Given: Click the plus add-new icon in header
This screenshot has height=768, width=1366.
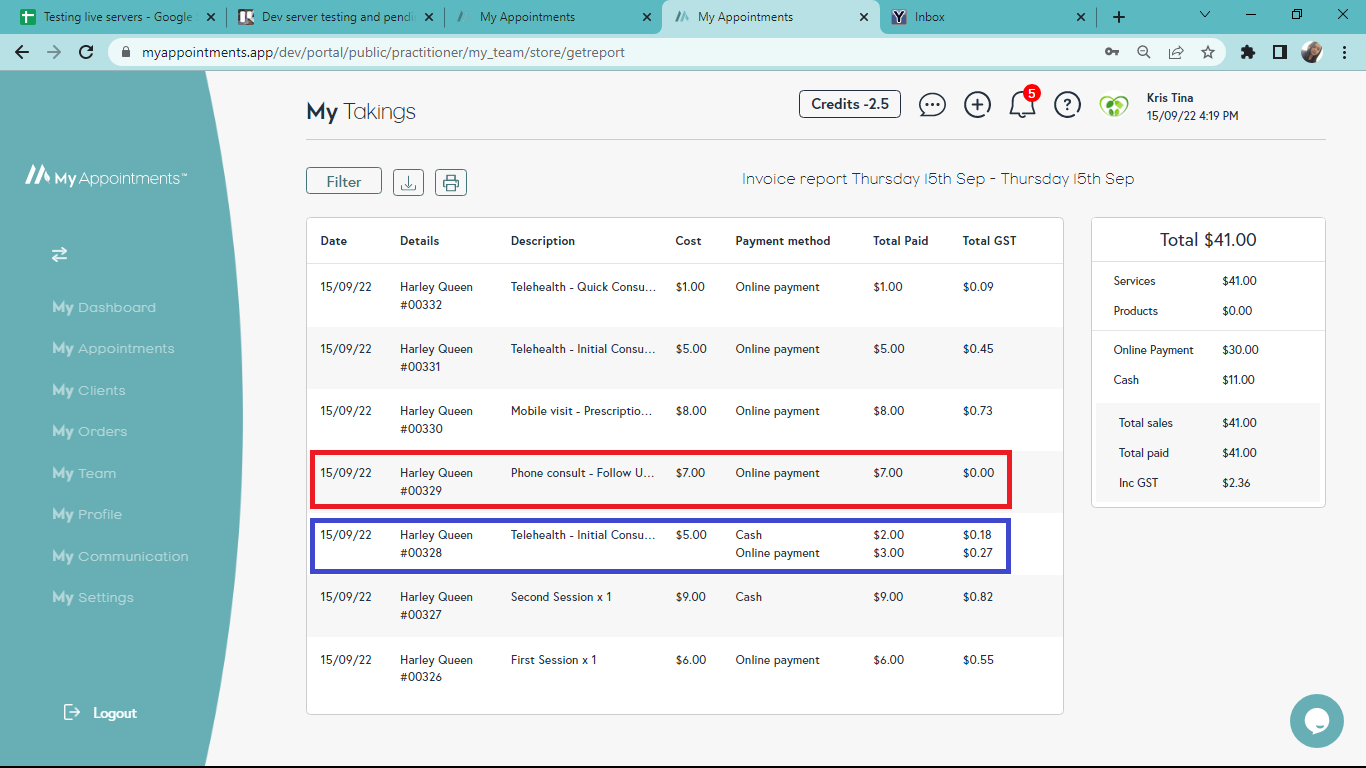Looking at the screenshot, I should pyautogui.click(x=977, y=104).
